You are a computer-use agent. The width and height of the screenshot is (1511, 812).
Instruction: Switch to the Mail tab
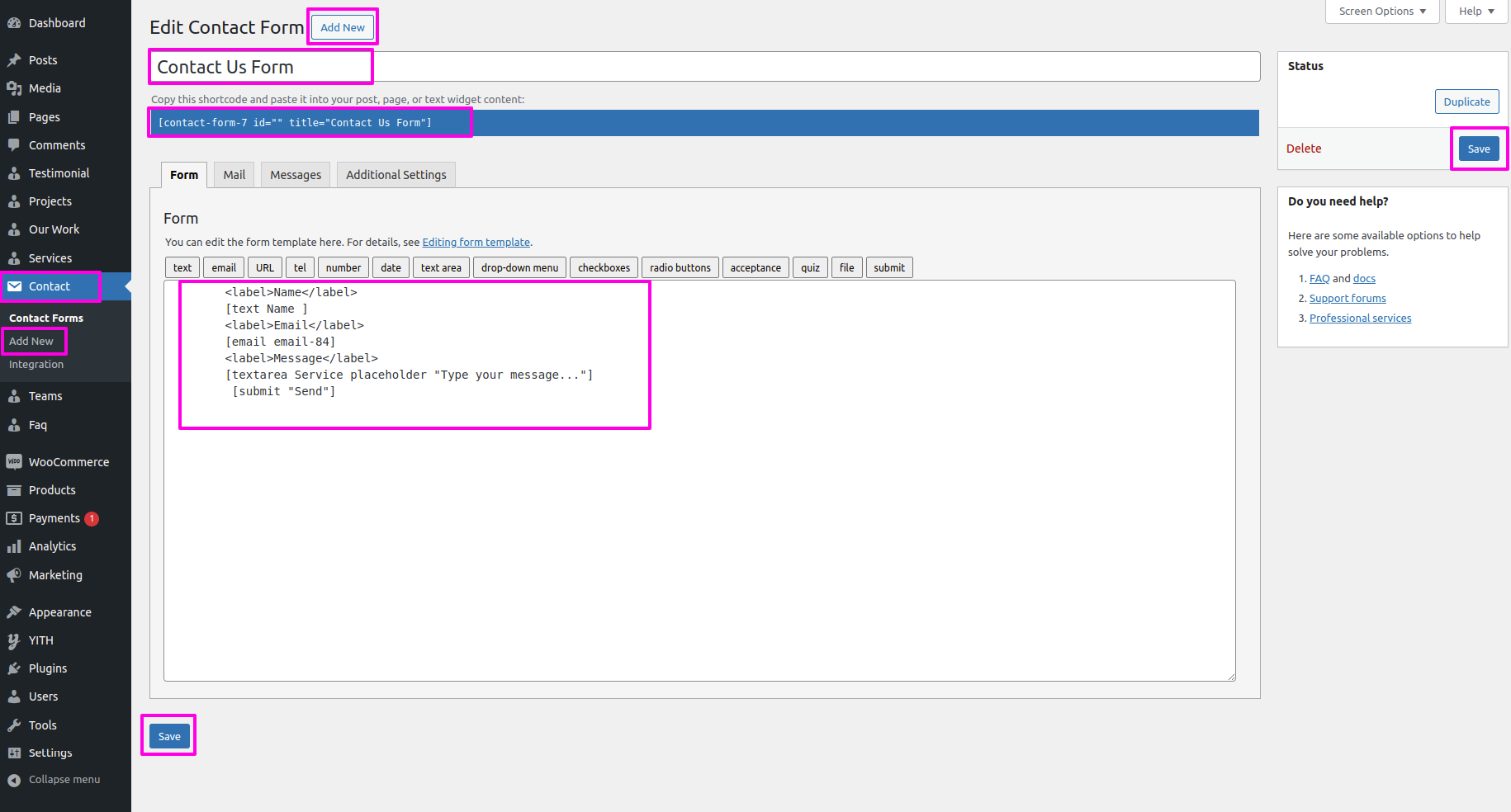234,175
